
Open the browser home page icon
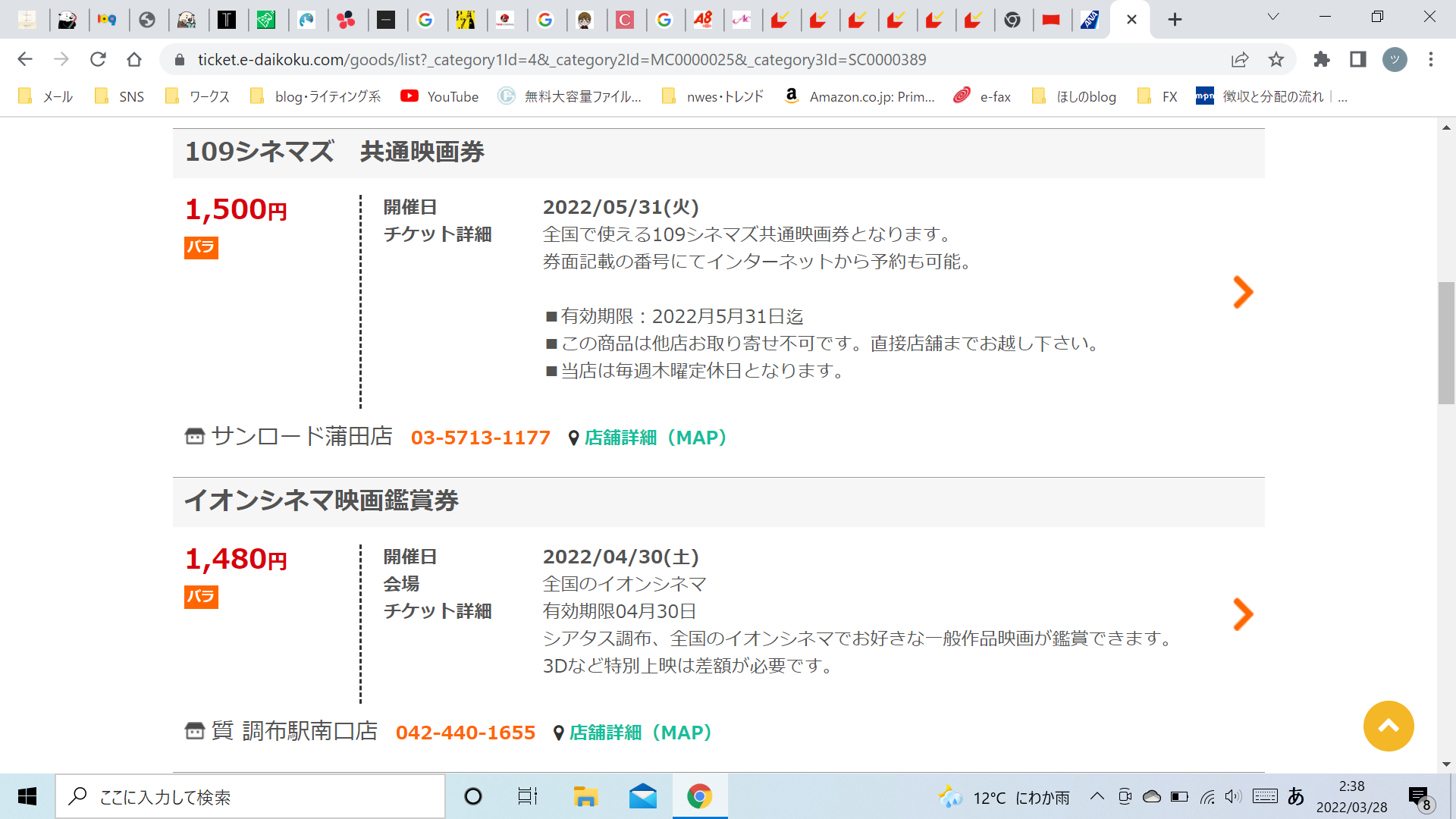(134, 59)
